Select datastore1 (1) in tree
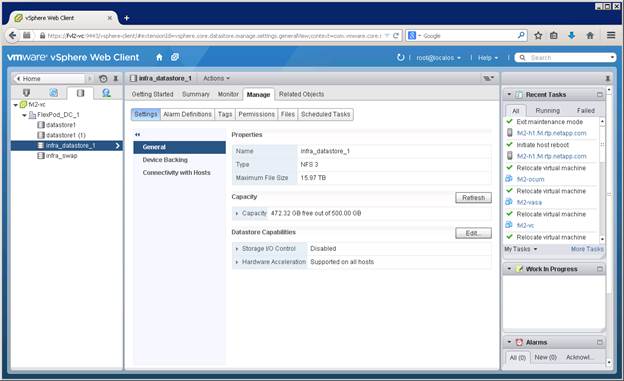624x381 pixels. pos(66,135)
